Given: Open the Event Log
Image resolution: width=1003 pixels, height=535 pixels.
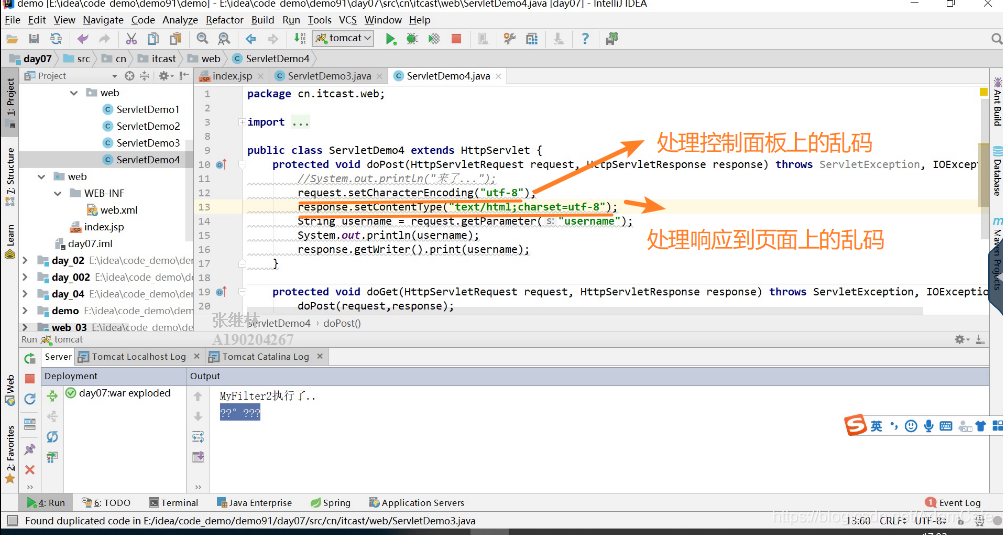Looking at the screenshot, I should click(953, 503).
